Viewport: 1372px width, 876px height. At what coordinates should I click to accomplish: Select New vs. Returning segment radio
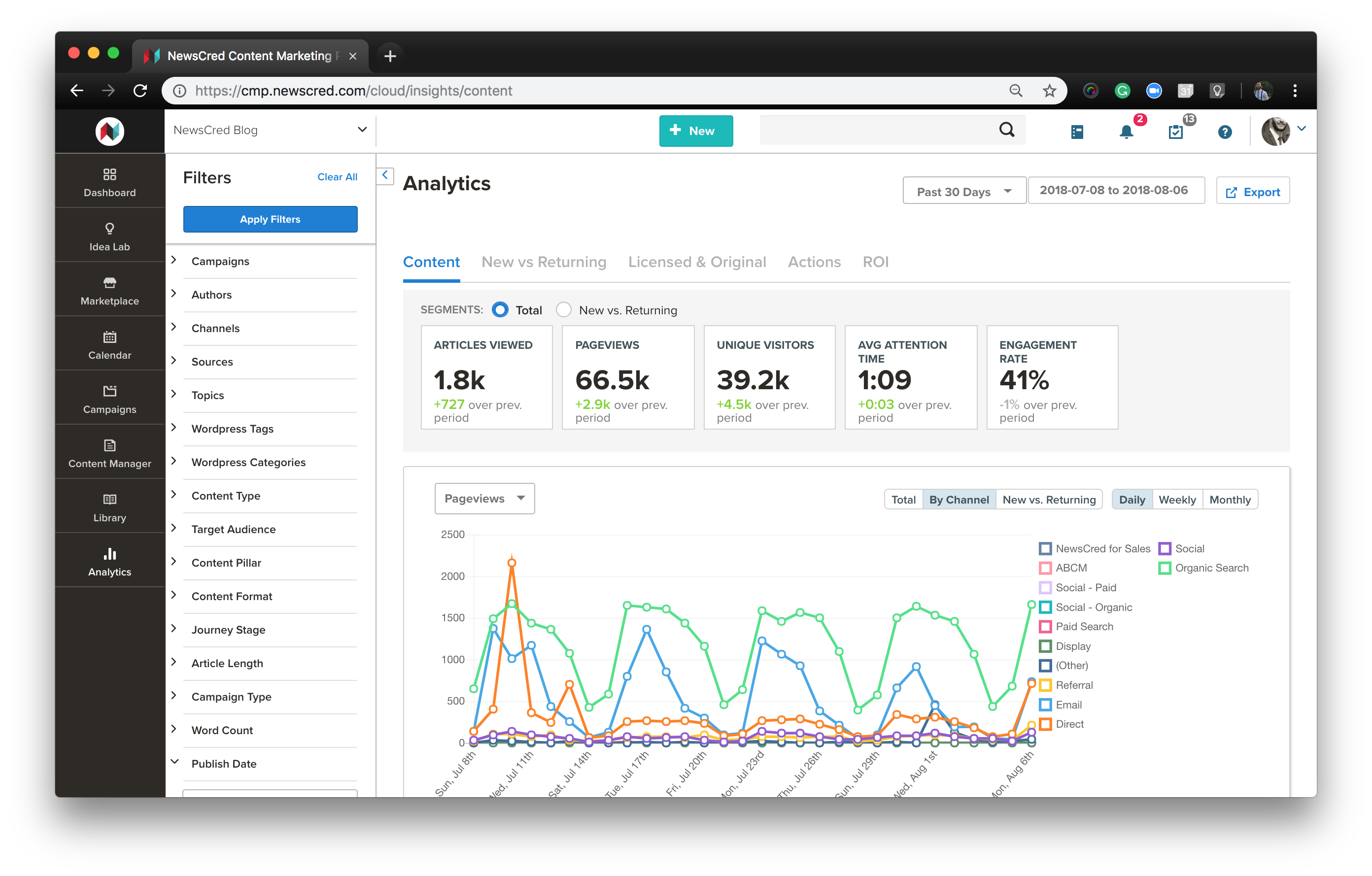click(563, 310)
